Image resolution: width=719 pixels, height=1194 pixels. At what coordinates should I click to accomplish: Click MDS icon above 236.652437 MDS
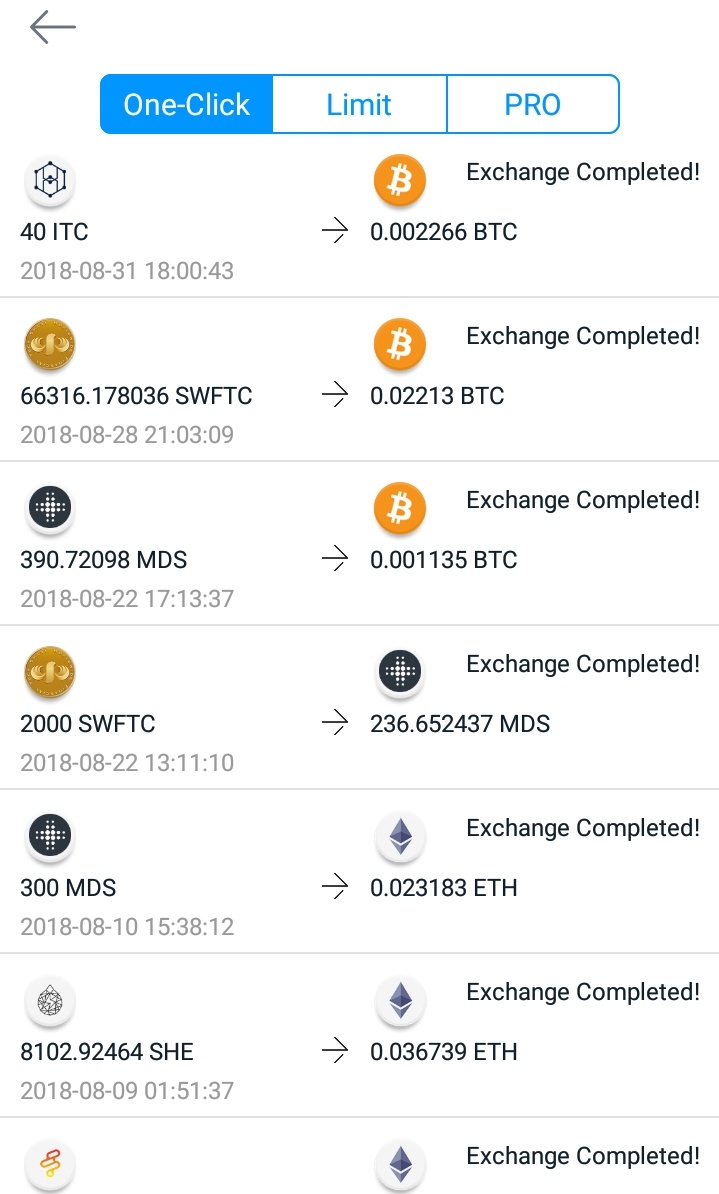coord(400,672)
